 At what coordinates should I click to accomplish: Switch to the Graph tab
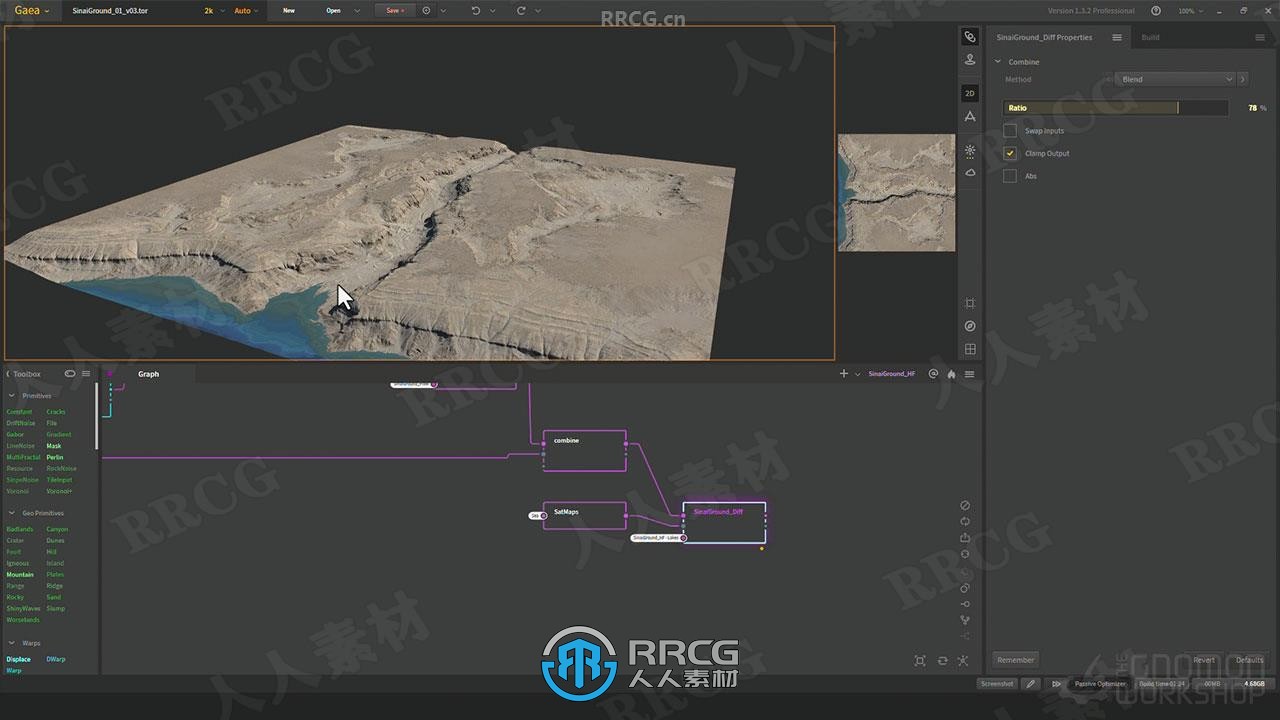click(148, 374)
